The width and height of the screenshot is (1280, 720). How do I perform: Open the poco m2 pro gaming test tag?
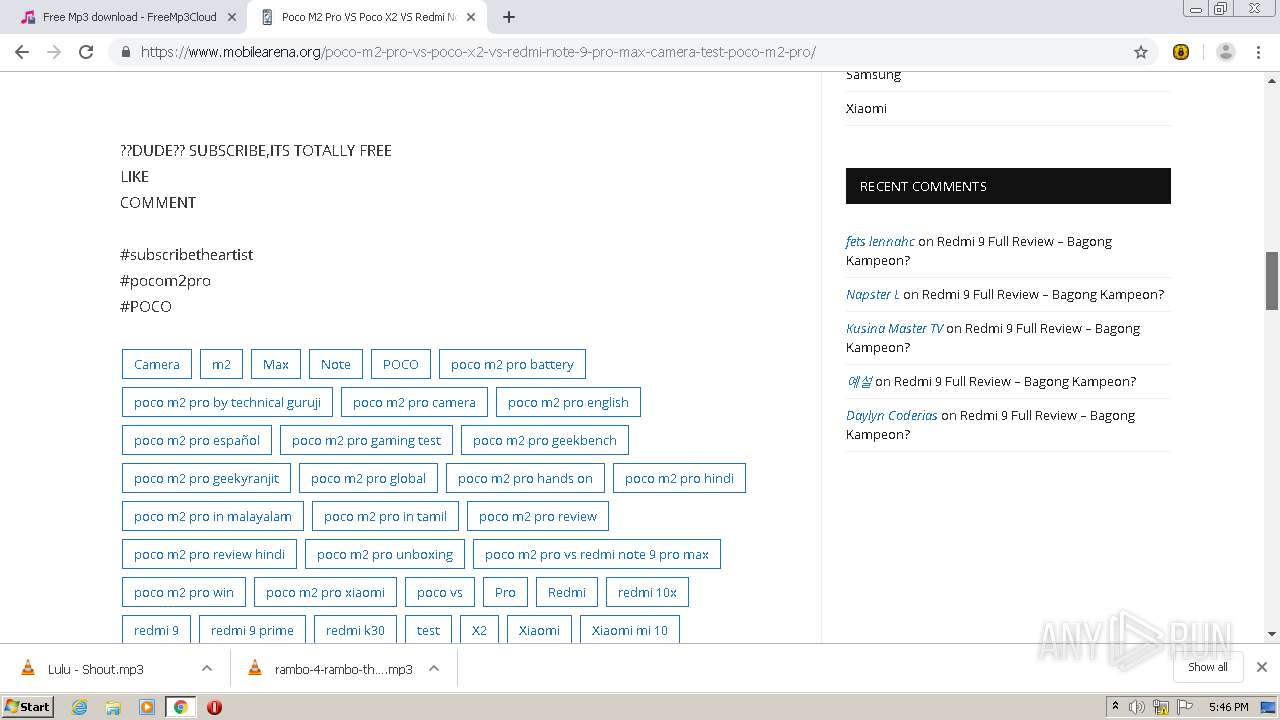click(x=366, y=440)
